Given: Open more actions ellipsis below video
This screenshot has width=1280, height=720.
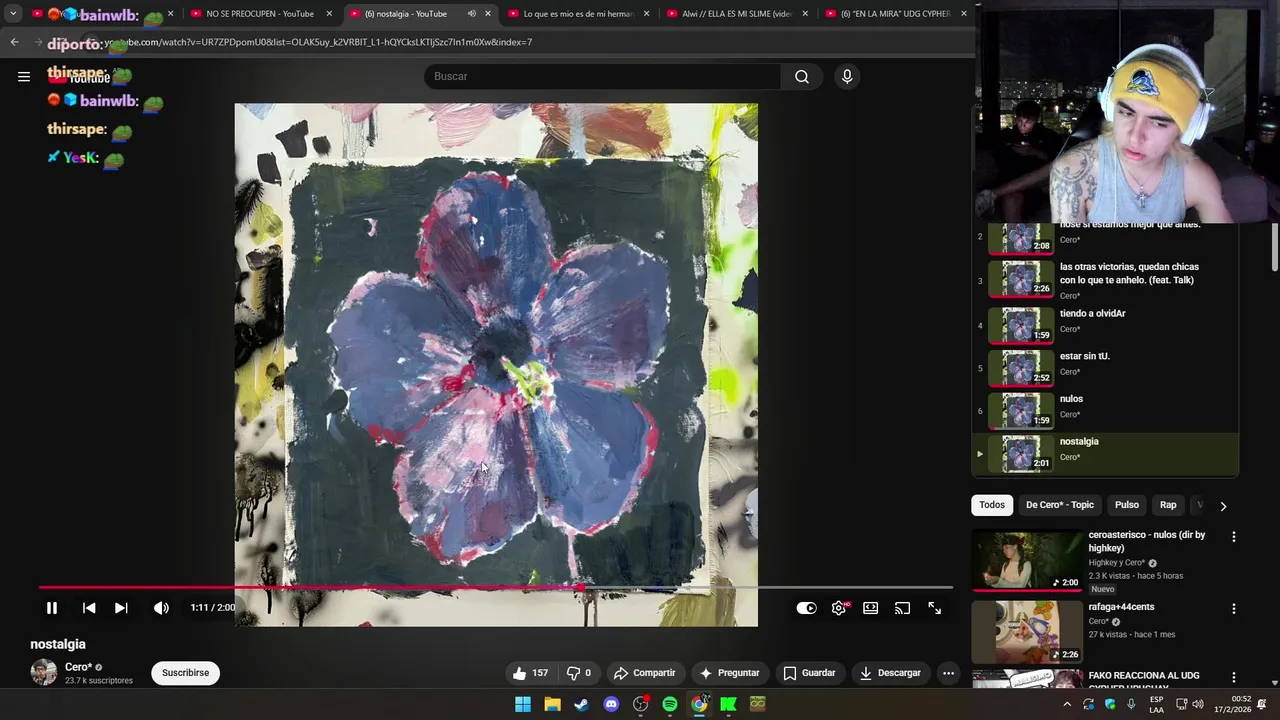Looking at the screenshot, I should (x=948, y=673).
